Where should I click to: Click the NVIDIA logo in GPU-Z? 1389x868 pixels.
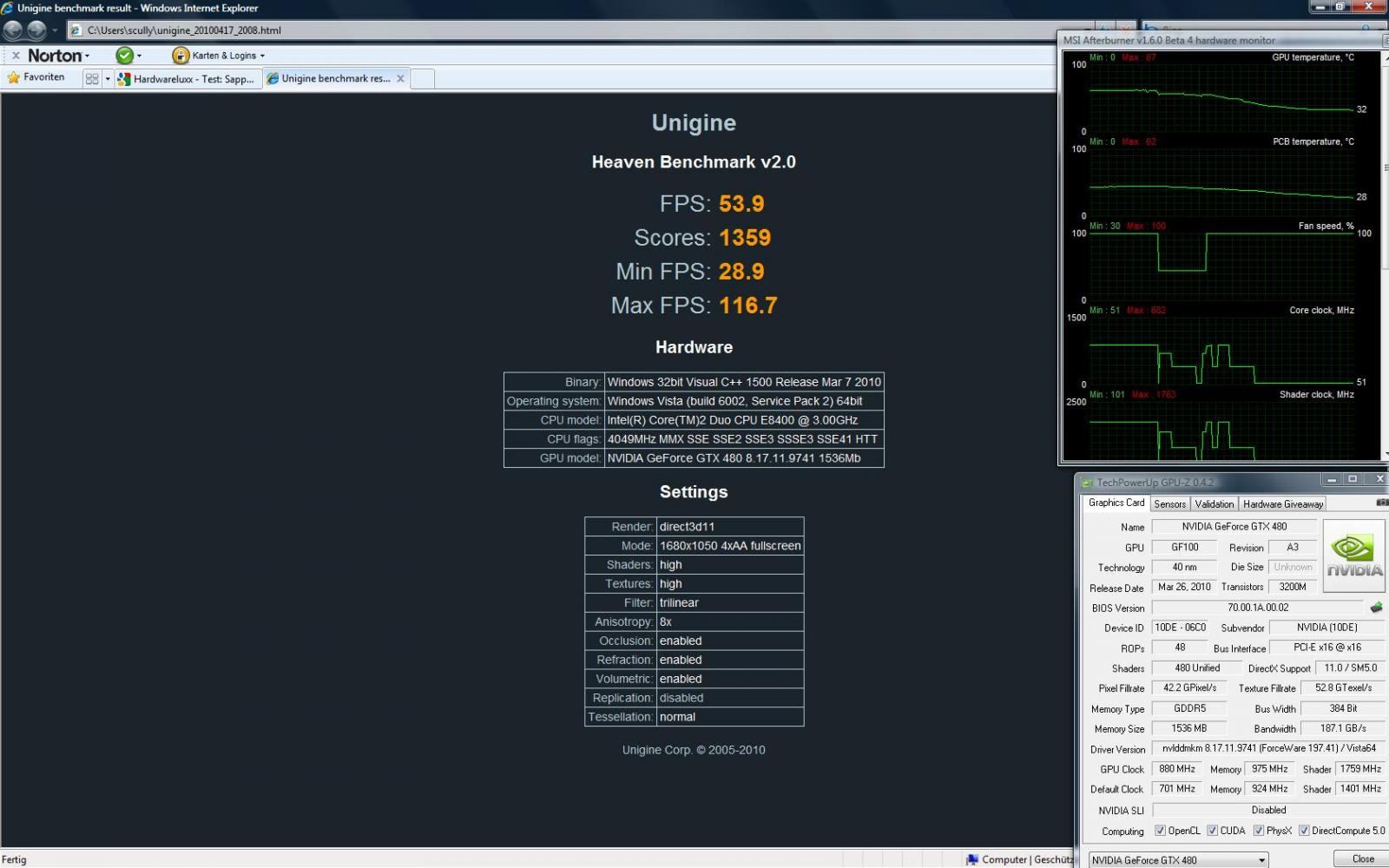pos(1353,556)
